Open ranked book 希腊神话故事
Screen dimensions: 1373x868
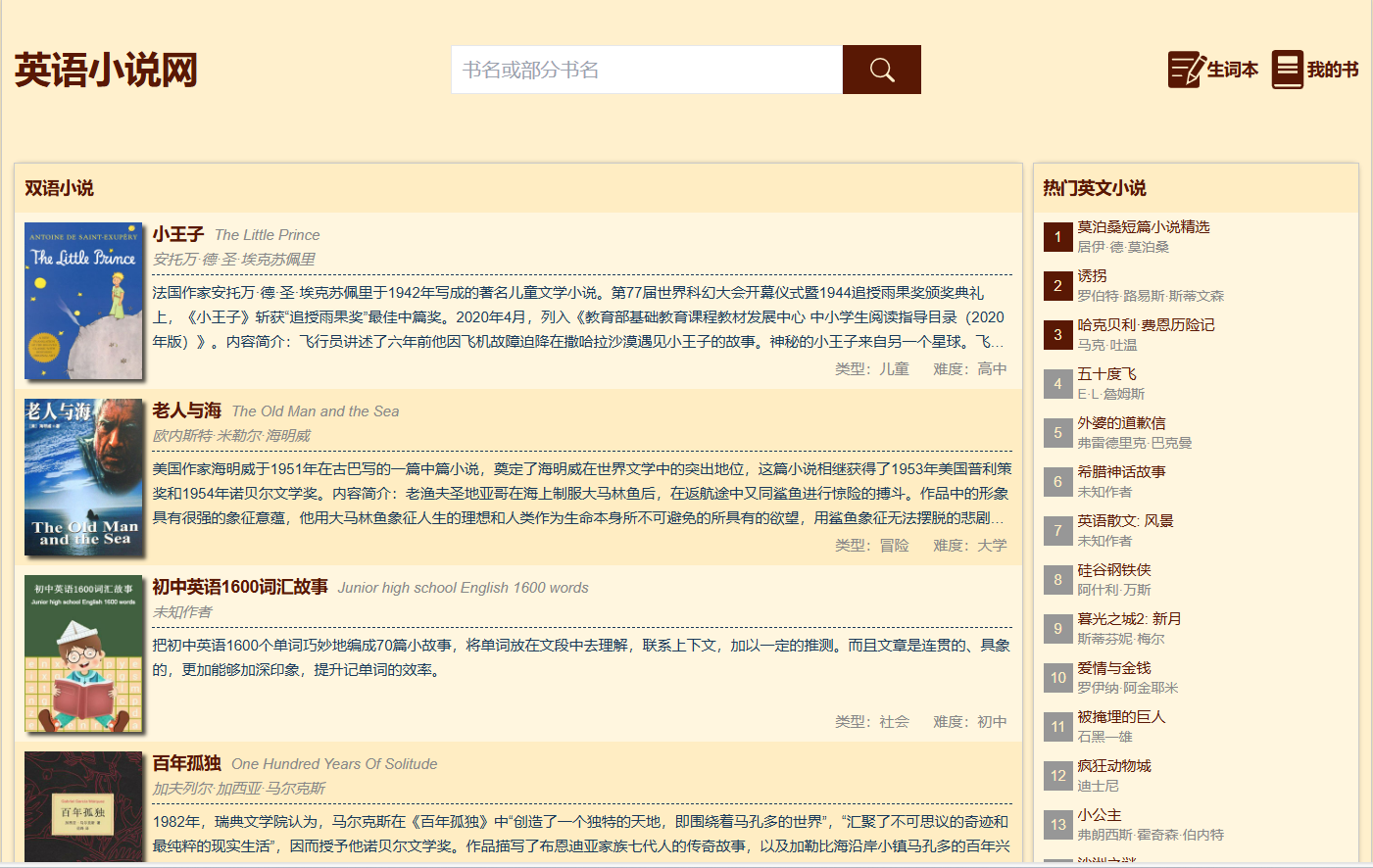1121,471
